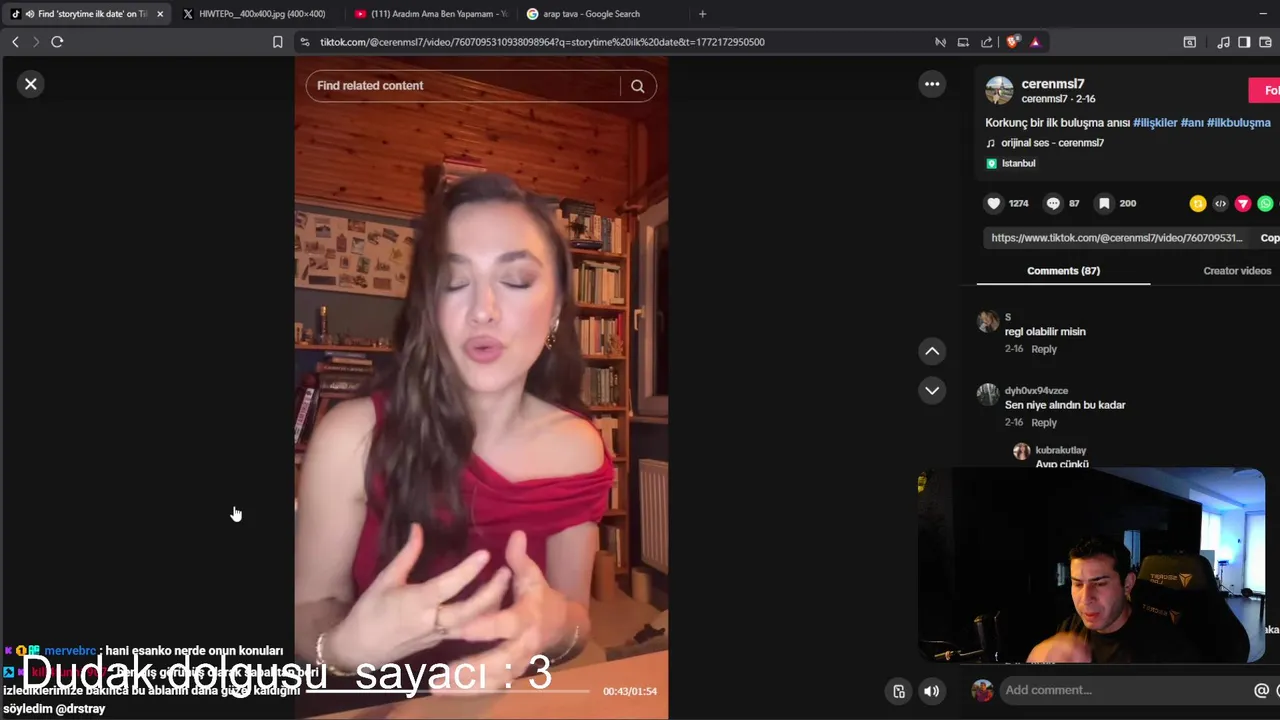1280x720 pixels.
Task: Open kubrakutlay commenter avatar
Action: coord(1021,451)
